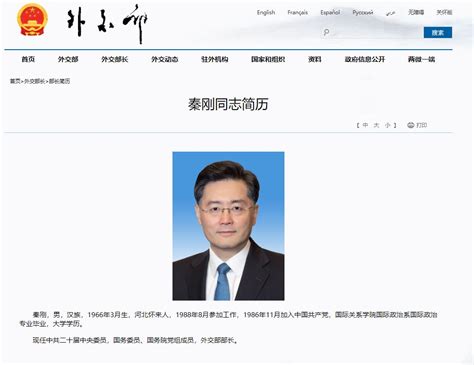Click the biography paragraph starting 秦刚，男，汉族
The image size is (474, 365).
pos(228,319)
